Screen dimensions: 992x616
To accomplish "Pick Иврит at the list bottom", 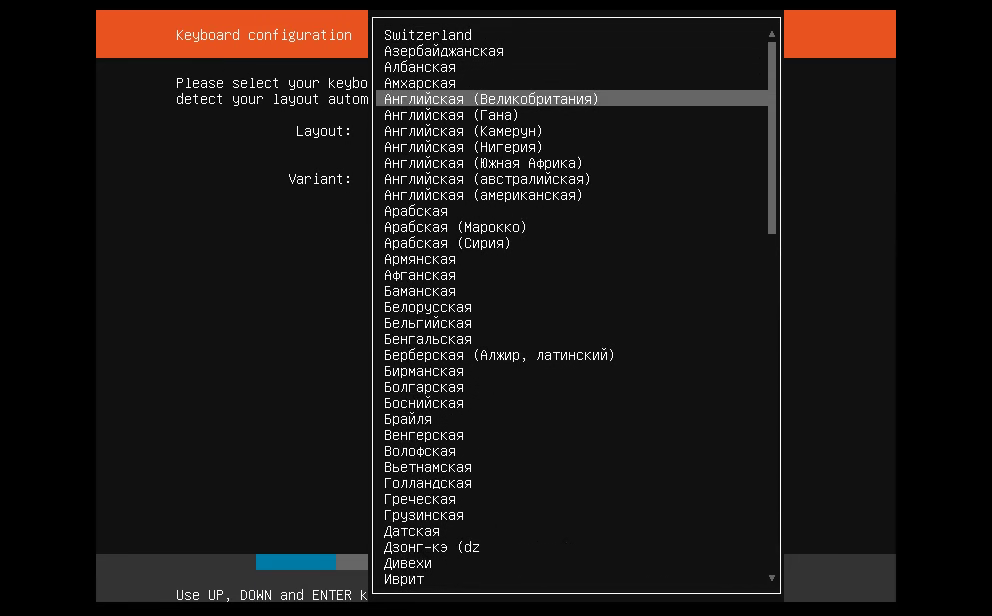I will [x=404, y=579].
